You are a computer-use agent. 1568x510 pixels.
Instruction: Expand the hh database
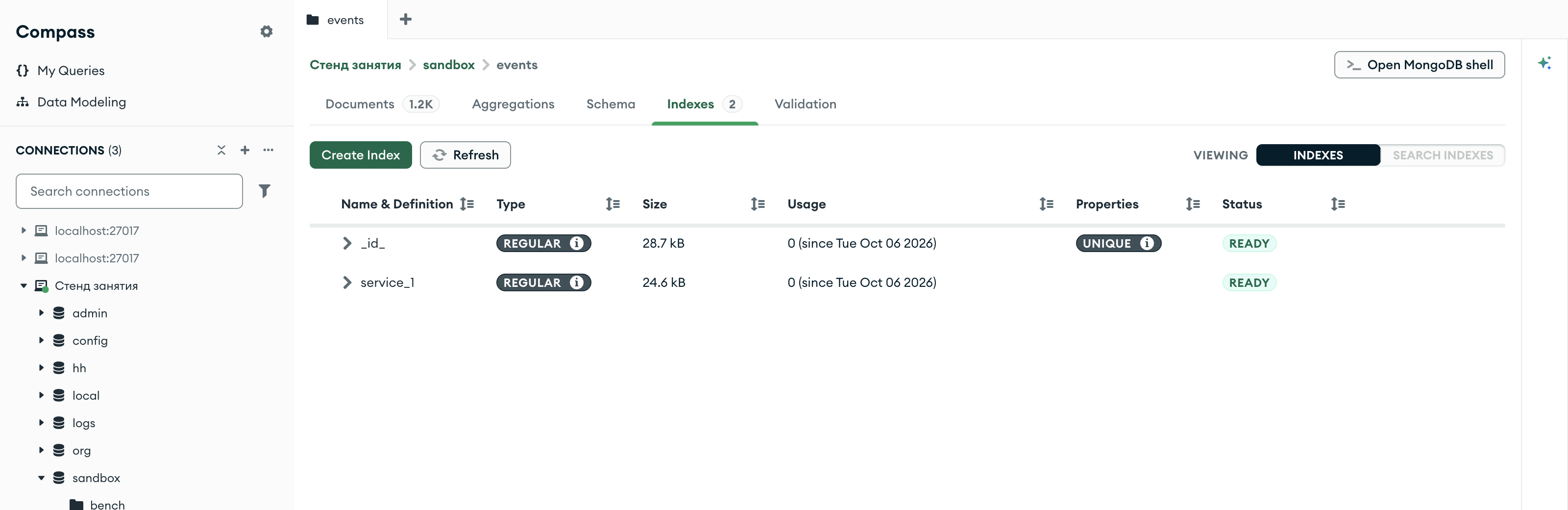41,368
